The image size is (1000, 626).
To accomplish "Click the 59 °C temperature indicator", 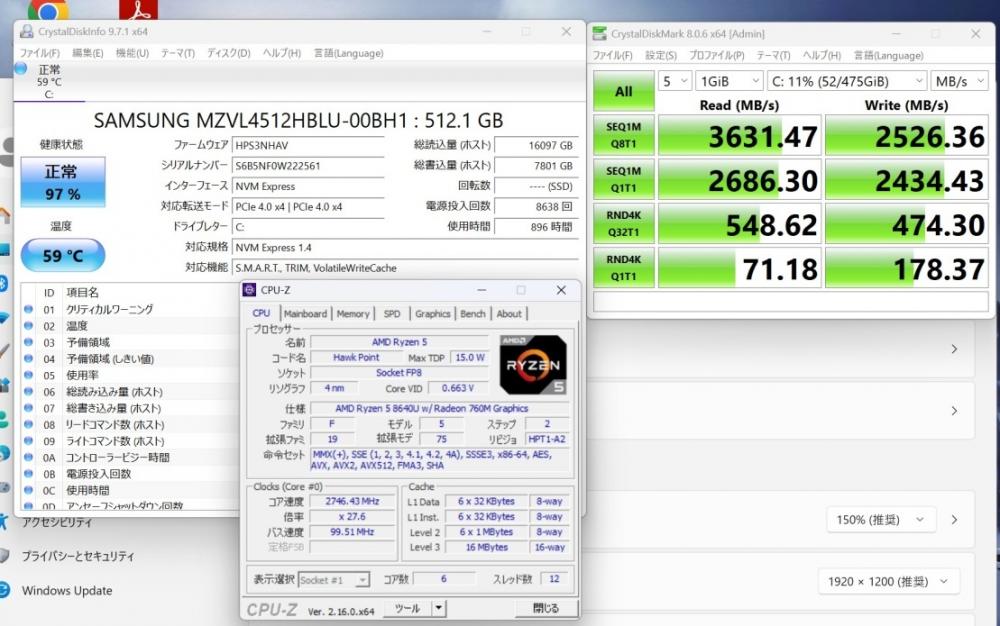I will [x=62, y=256].
